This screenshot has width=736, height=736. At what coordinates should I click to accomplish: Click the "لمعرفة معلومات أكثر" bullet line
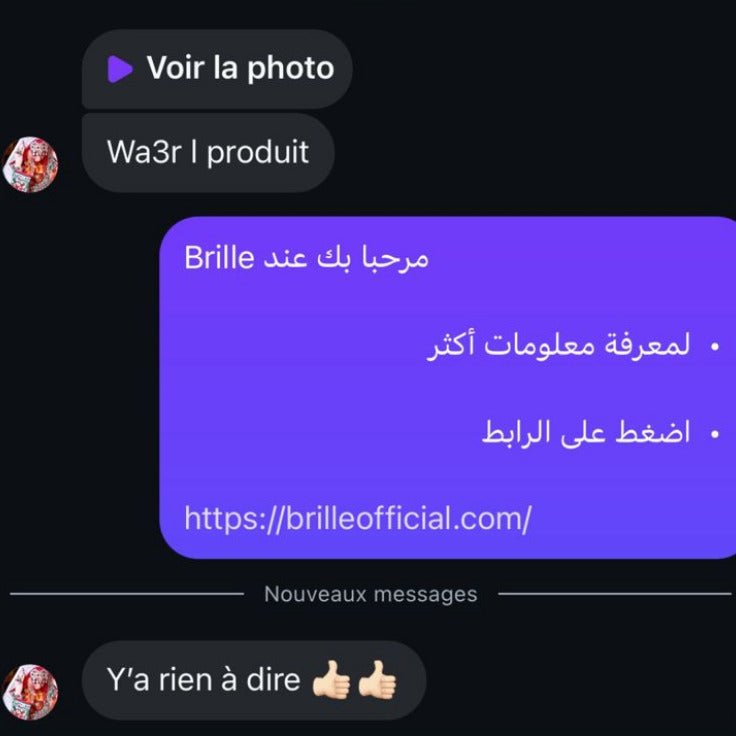point(559,345)
